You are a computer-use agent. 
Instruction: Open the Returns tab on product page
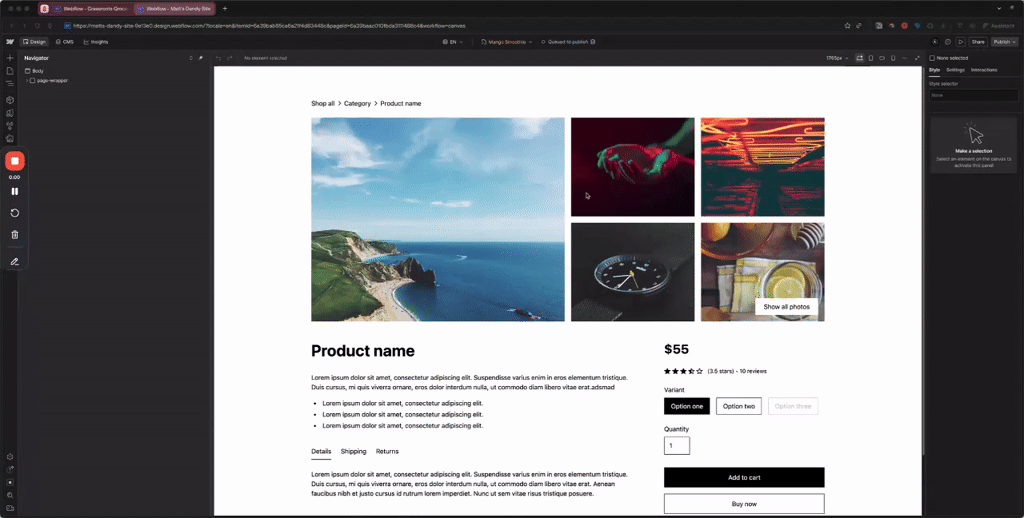387,451
